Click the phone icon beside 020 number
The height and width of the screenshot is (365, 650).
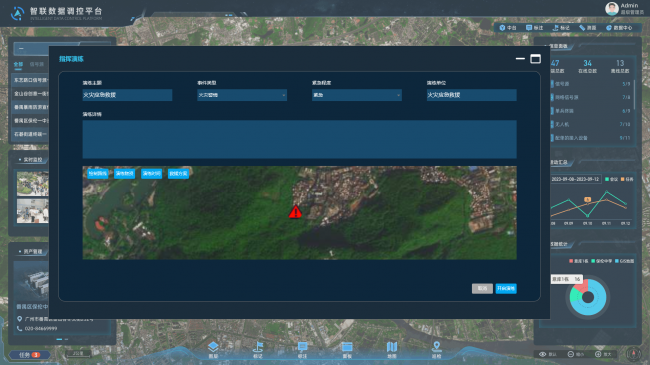tap(19, 328)
